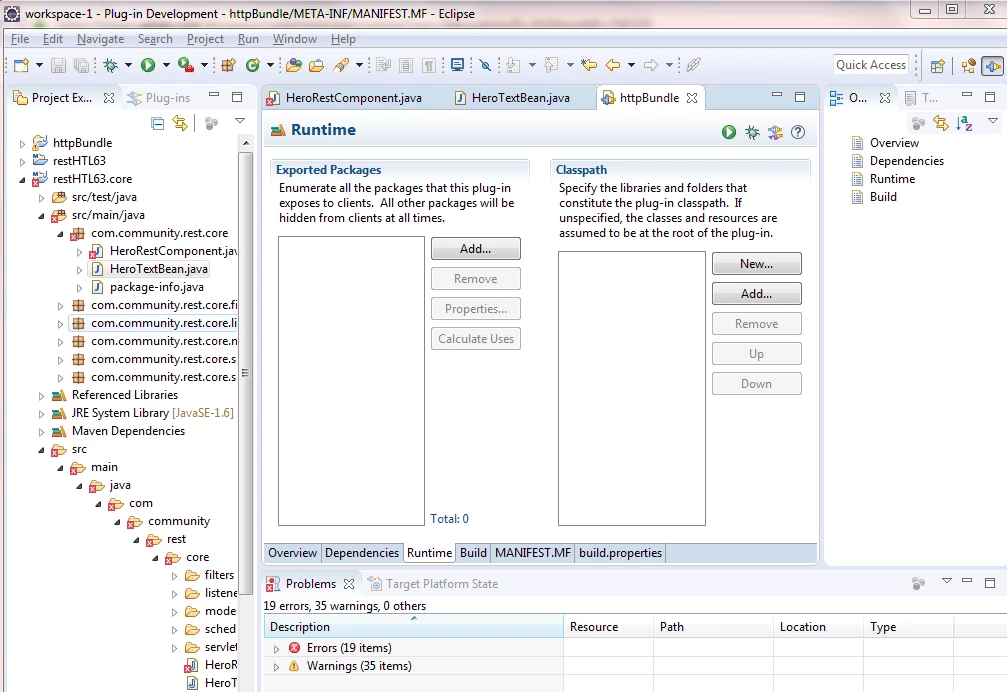Screen dimensions: 1007x692
Task: Open the Debug configurations dropdown arrow
Action: 128,65
